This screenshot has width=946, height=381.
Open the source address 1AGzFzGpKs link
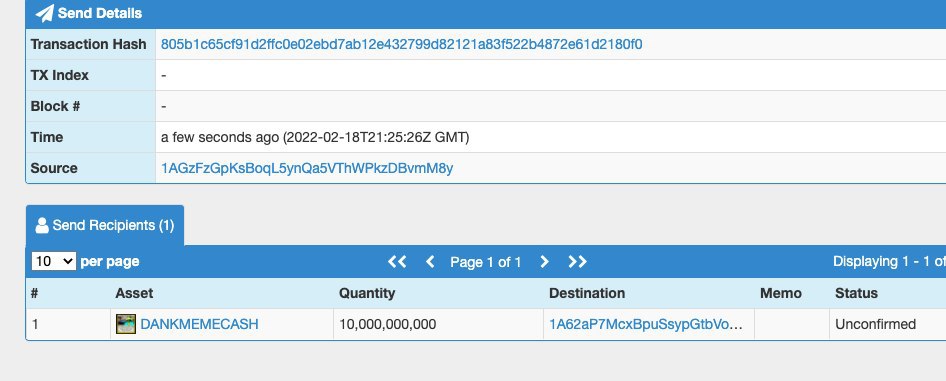[x=306, y=169]
